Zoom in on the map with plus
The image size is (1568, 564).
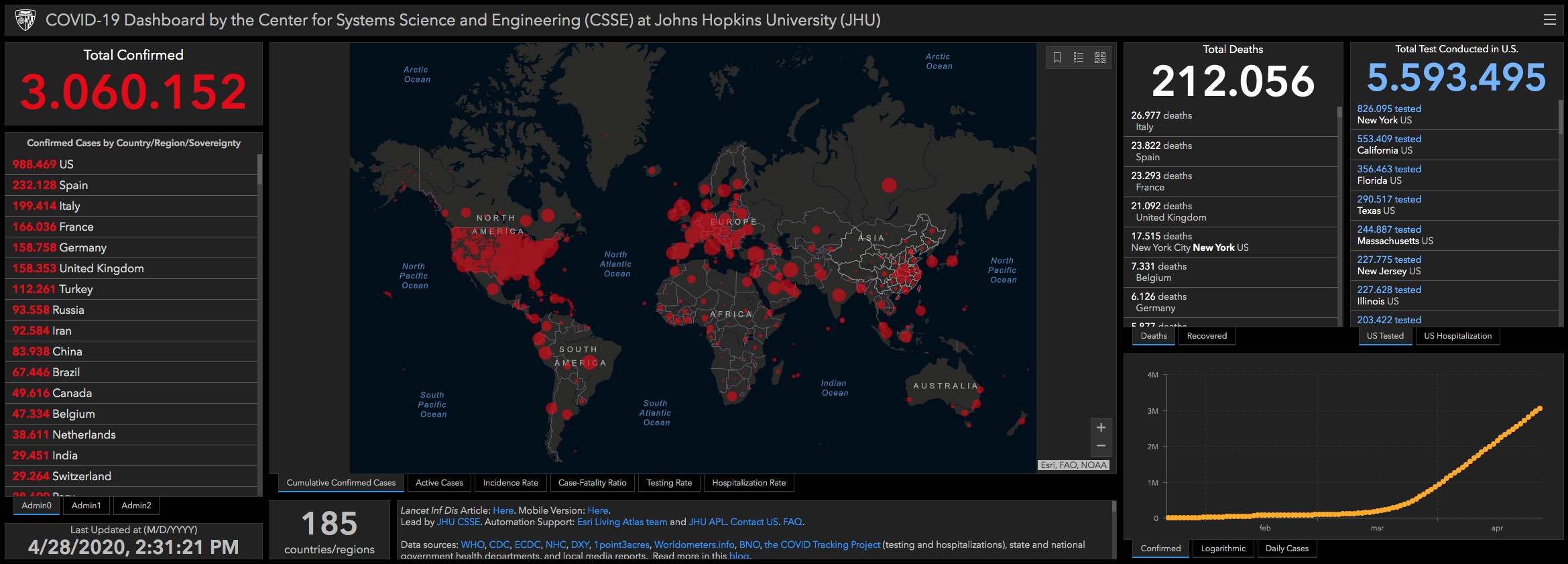[1101, 427]
